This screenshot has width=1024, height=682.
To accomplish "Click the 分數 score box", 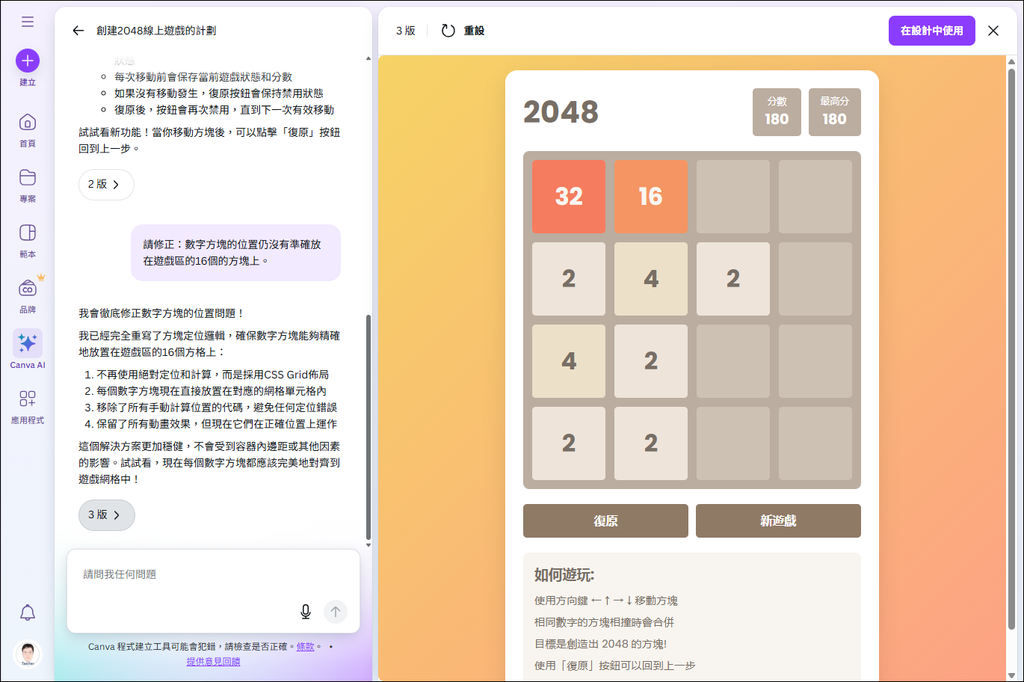I will point(776,112).
